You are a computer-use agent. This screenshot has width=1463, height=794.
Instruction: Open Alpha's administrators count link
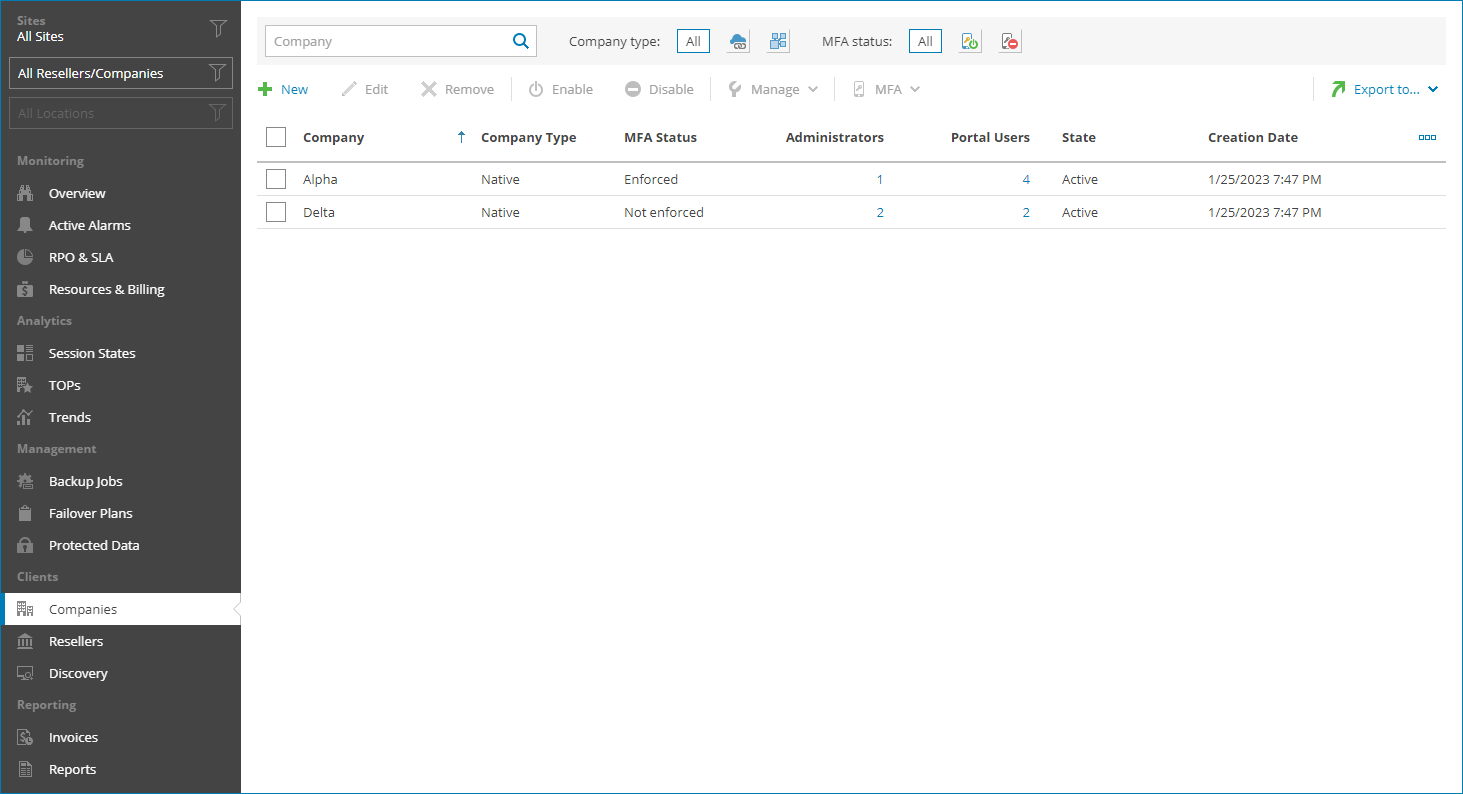tap(880, 180)
